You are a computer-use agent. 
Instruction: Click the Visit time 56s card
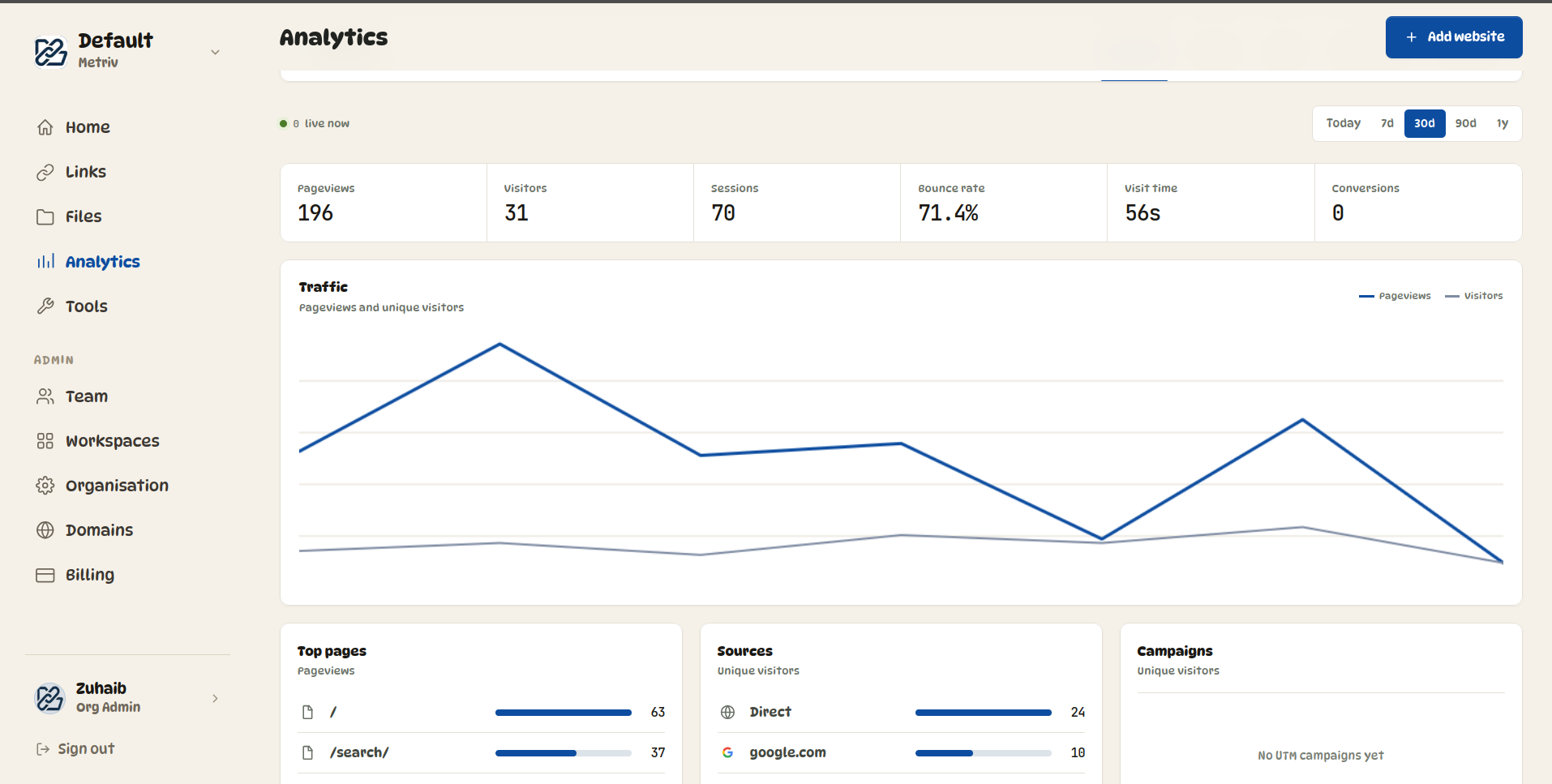(1211, 203)
